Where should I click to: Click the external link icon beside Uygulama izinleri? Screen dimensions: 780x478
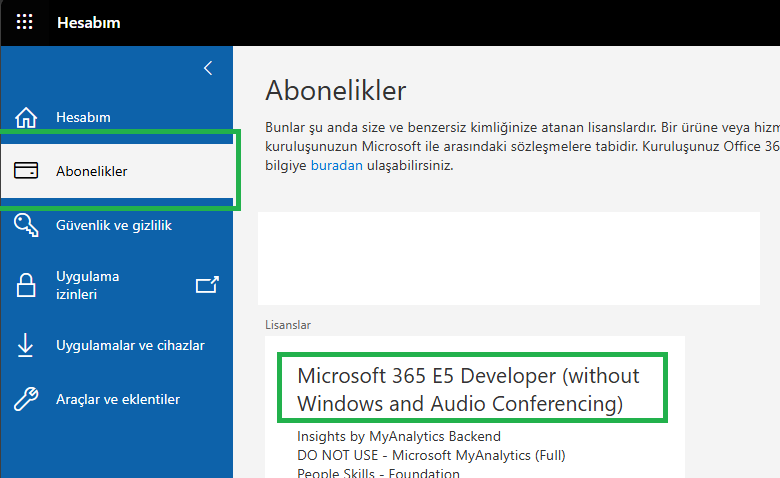point(207,285)
